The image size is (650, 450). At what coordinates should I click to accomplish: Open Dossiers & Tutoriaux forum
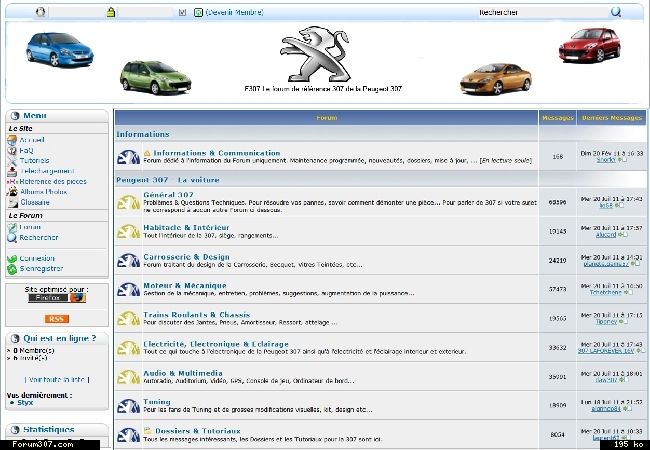[x=197, y=431]
